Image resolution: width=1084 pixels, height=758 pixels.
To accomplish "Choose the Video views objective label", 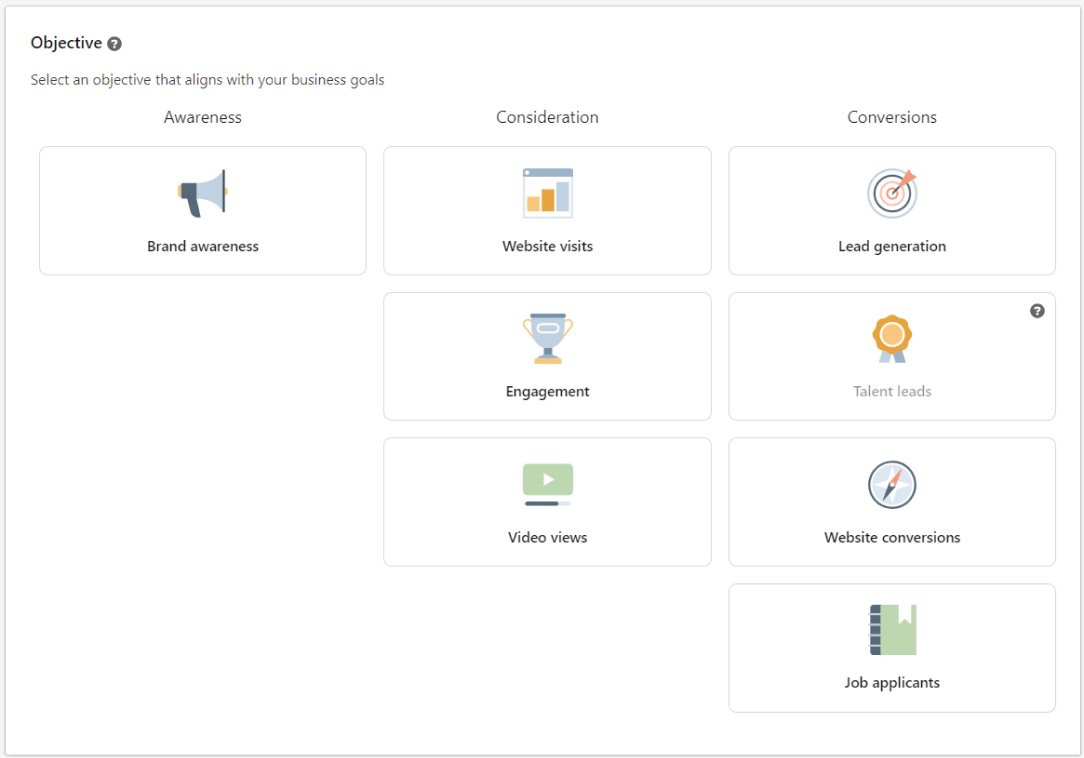I will point(548,537).
